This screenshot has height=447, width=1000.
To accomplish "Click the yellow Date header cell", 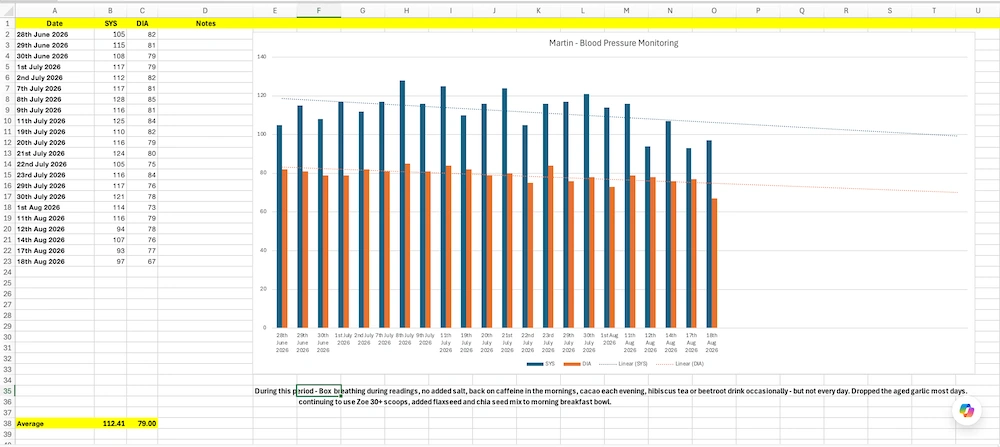I will (54, 24).
